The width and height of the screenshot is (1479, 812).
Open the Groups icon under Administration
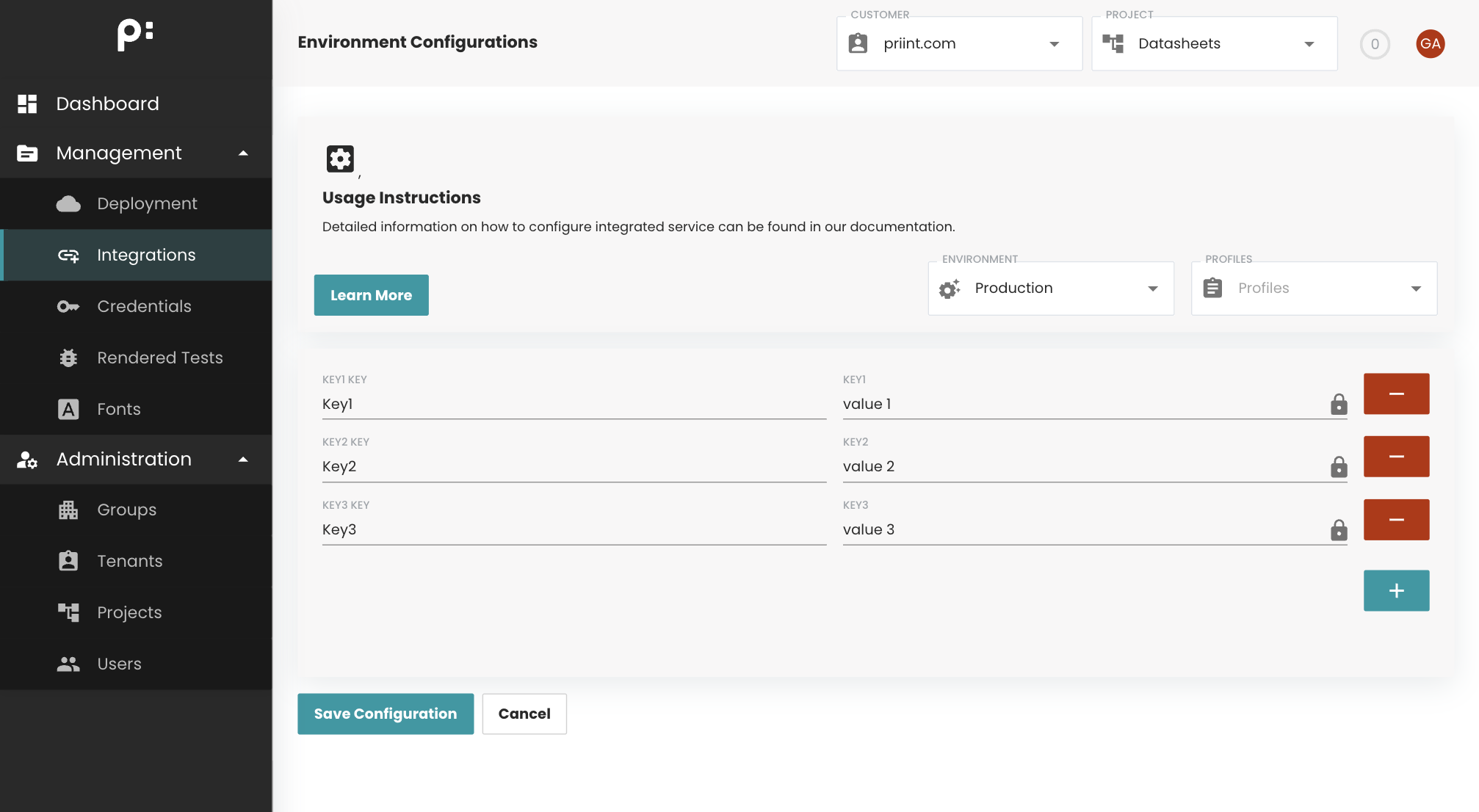click(x=68, y=510)
